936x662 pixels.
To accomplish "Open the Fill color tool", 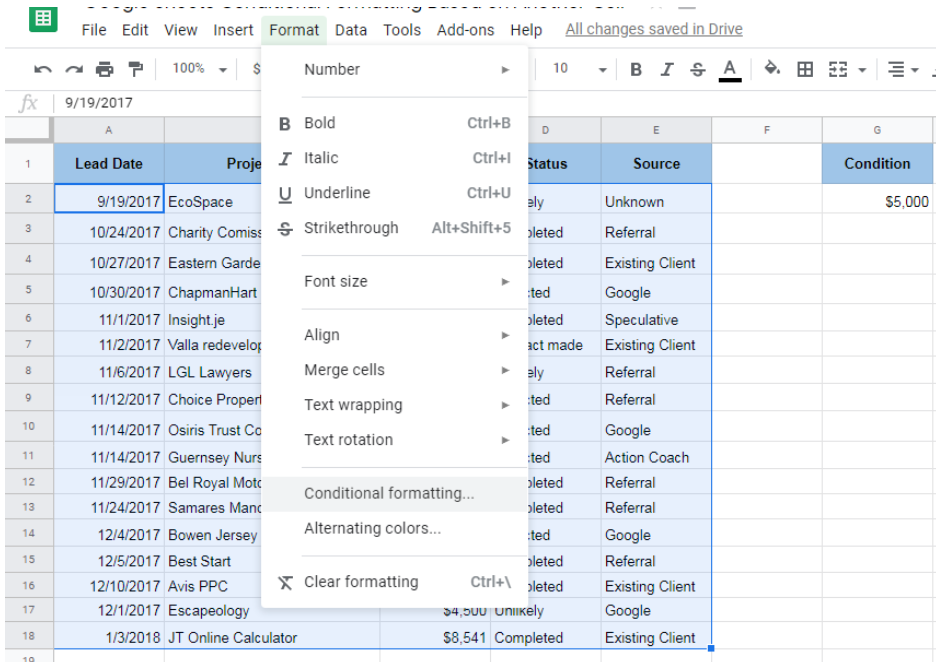I will pyautogui.click(x=773, y=69).
